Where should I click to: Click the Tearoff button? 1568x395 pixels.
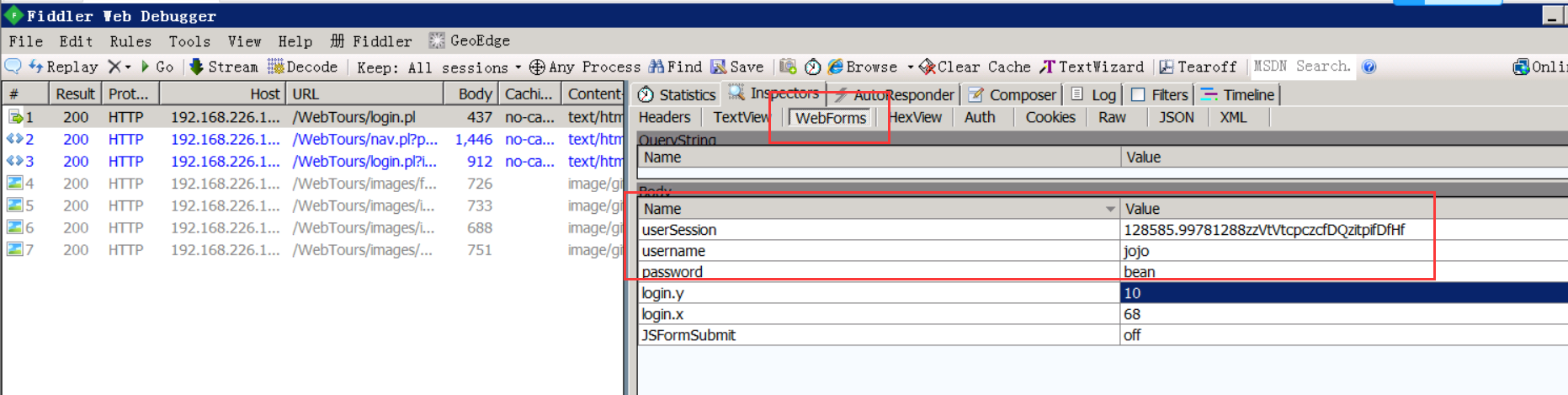(x=1198, y=67)
